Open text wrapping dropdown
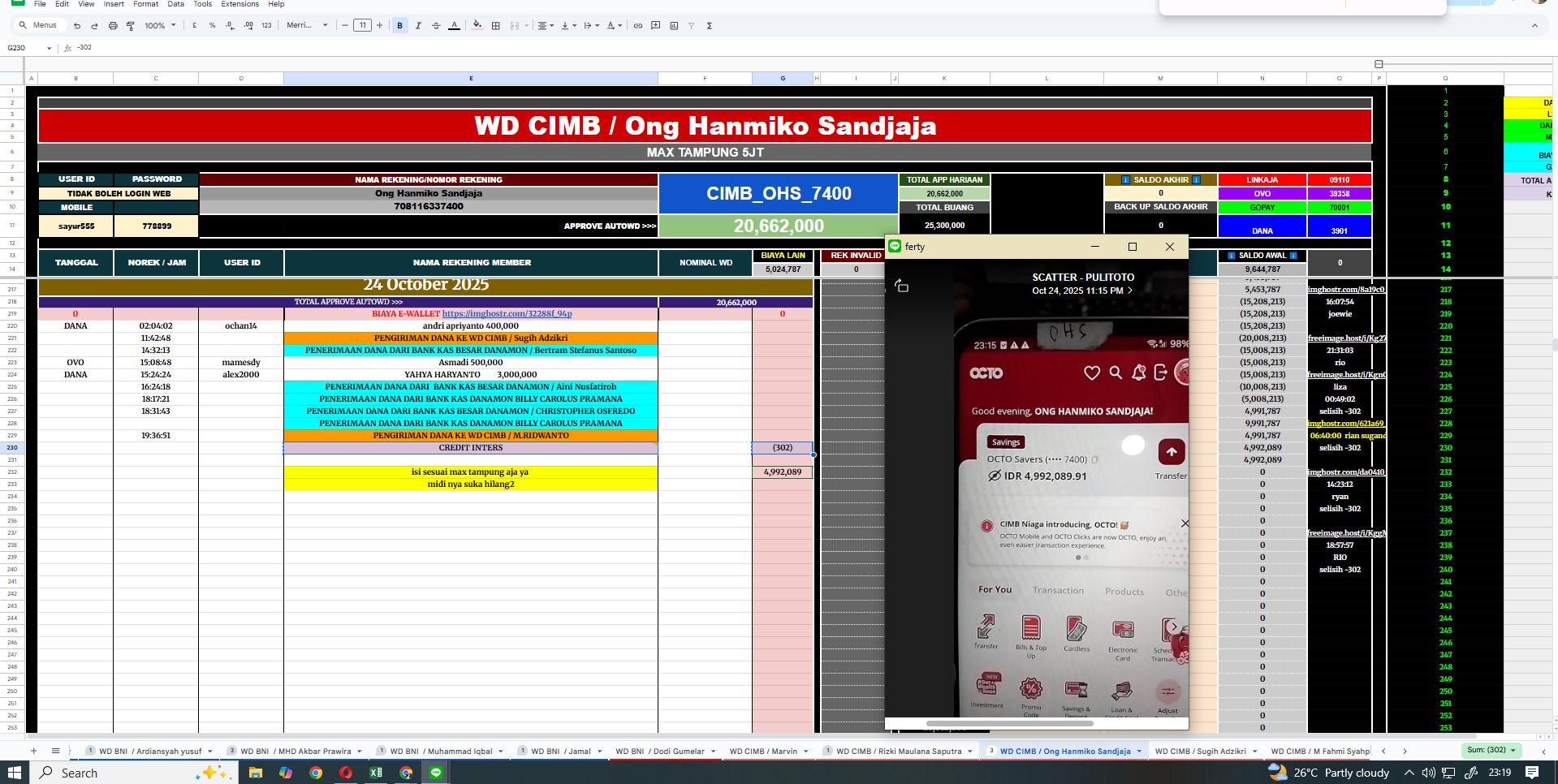1558x784 pixels. click(592, 26)
